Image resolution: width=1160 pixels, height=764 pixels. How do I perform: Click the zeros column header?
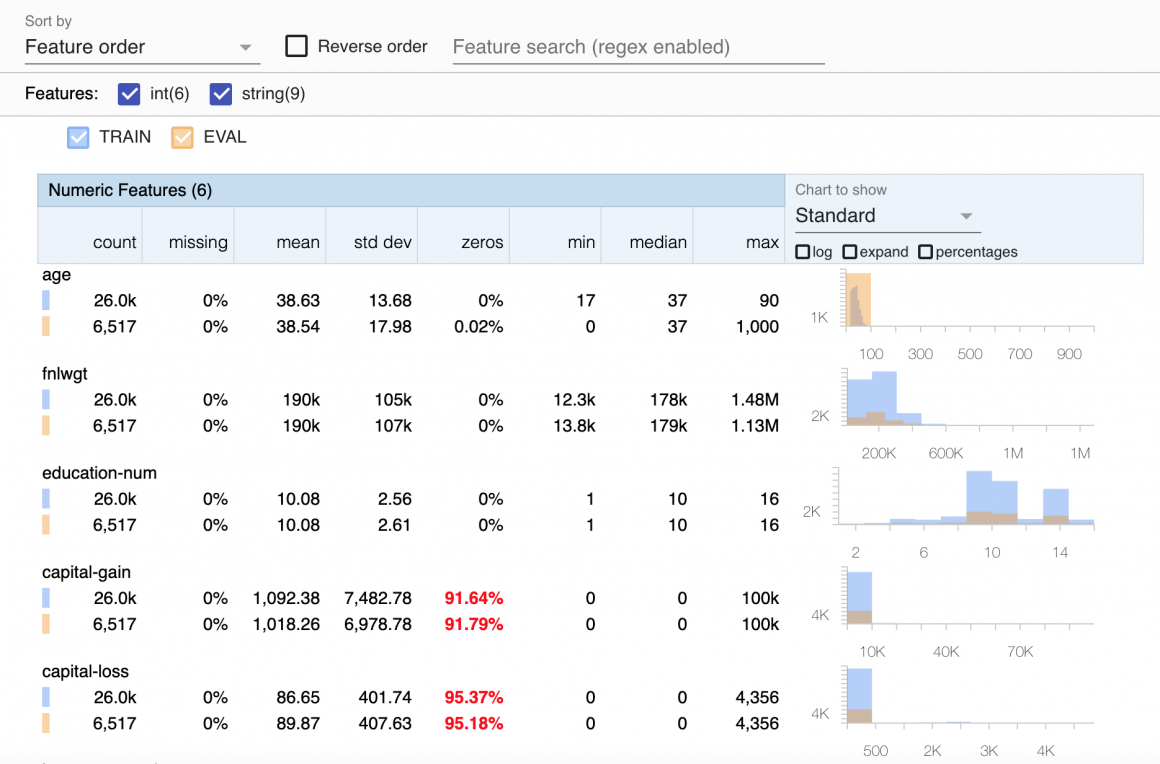482,242
